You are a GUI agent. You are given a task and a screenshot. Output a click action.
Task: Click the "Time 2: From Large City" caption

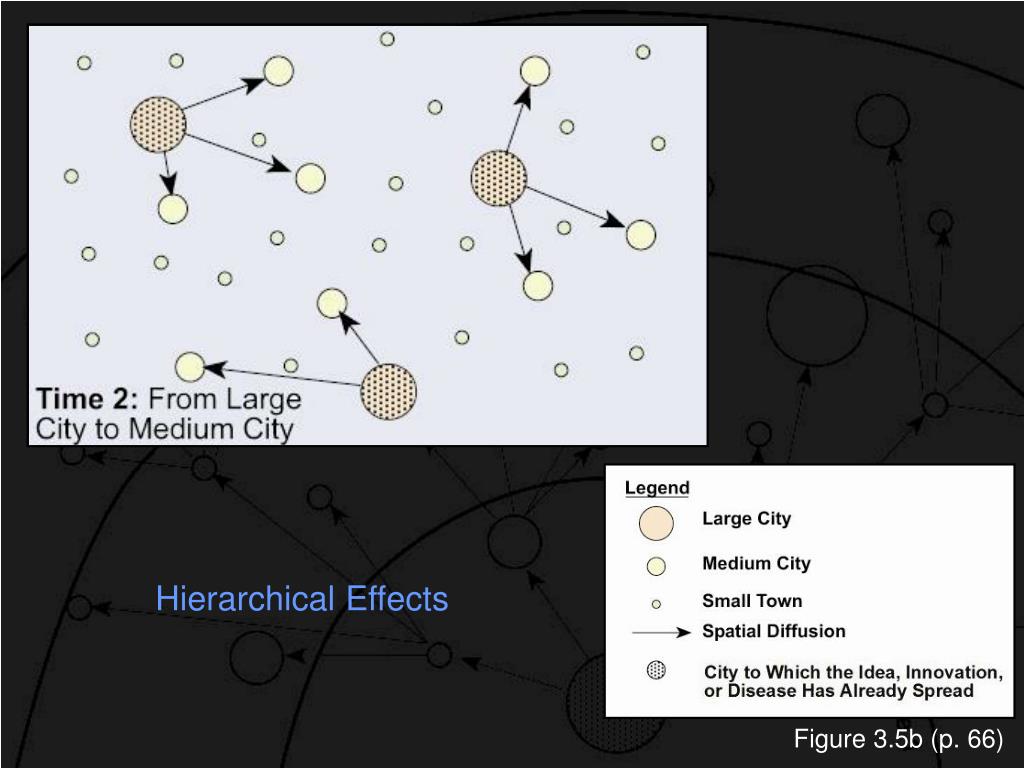[x=168, y=413]
